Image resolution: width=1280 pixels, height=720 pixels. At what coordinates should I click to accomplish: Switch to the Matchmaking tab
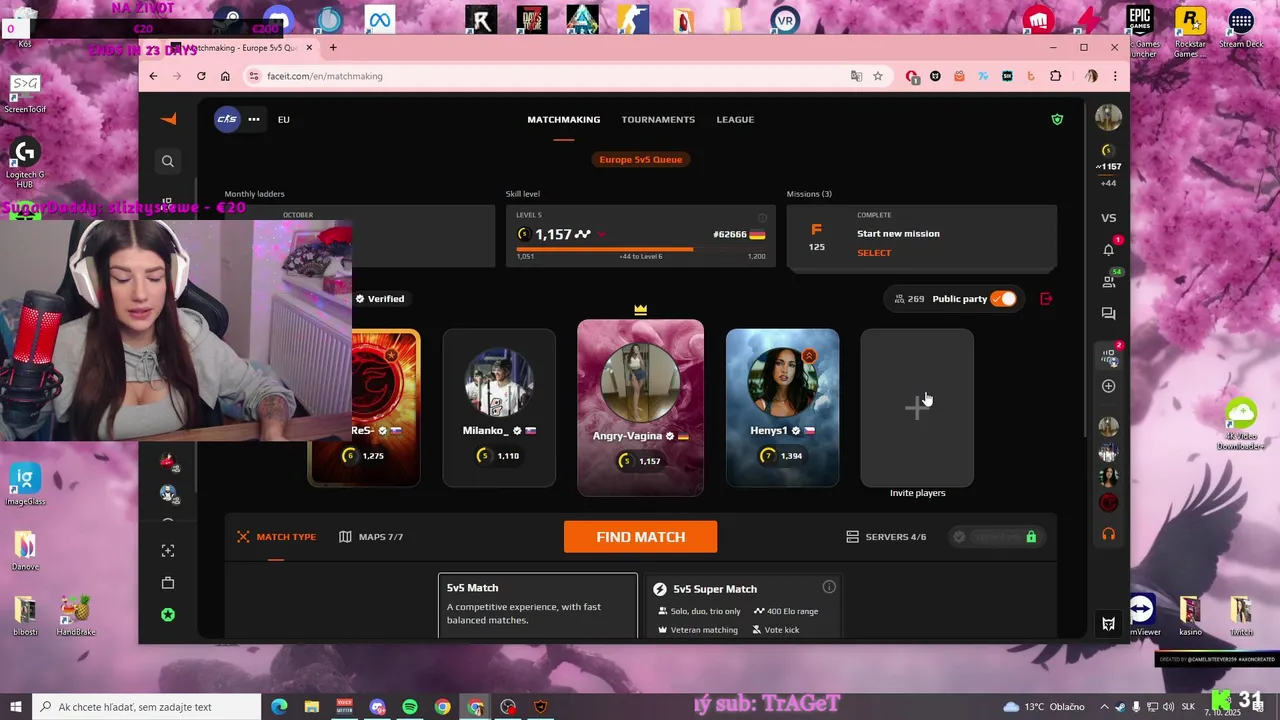pyautogui.click(x=564, y=119)
